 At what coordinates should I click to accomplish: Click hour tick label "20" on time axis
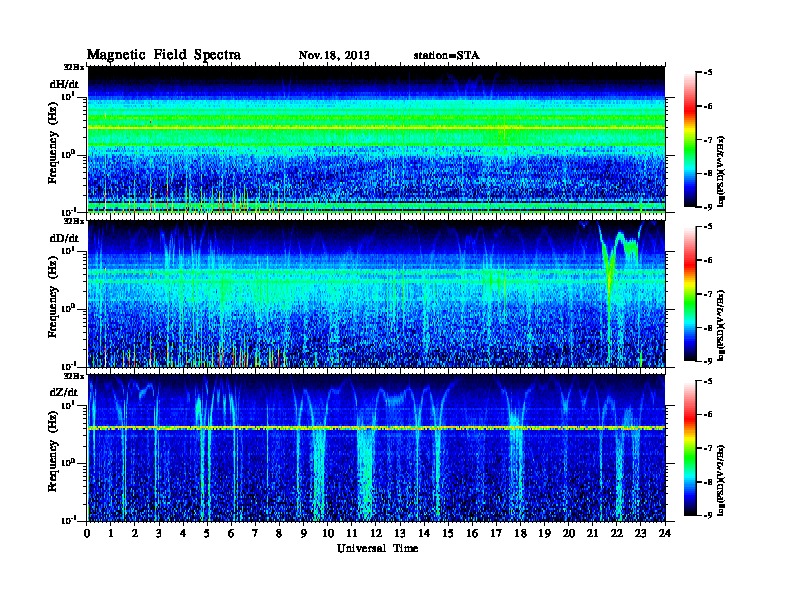568,533
